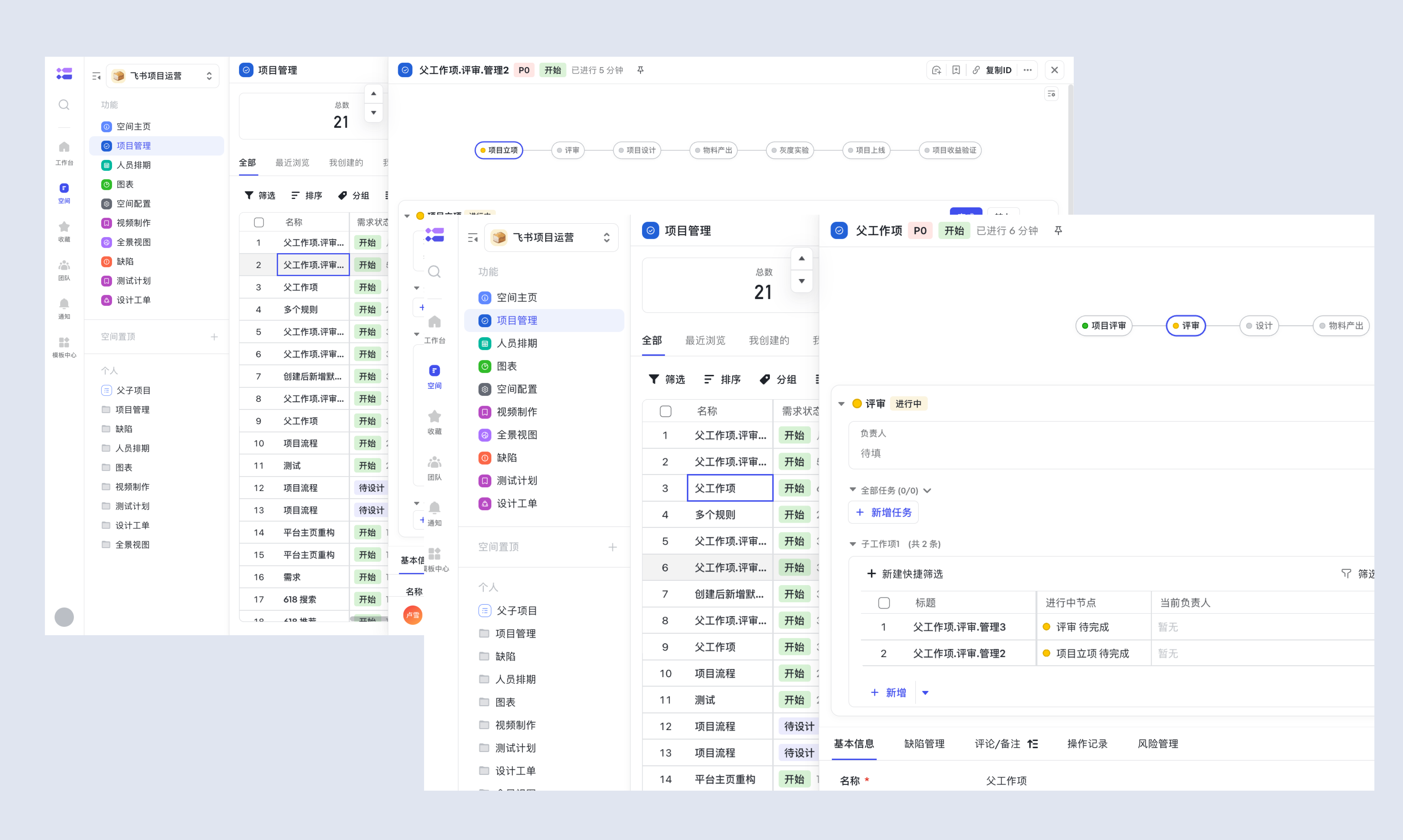Open the 操作记录 tab
Viewport: 1403px width, 840px height.
(1088, 744)
